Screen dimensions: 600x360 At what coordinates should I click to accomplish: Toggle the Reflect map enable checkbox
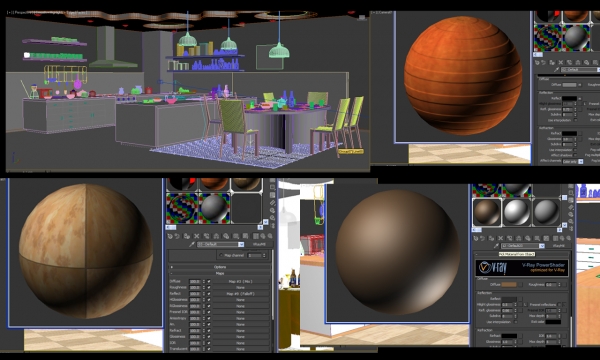click(x=209, y=293)
